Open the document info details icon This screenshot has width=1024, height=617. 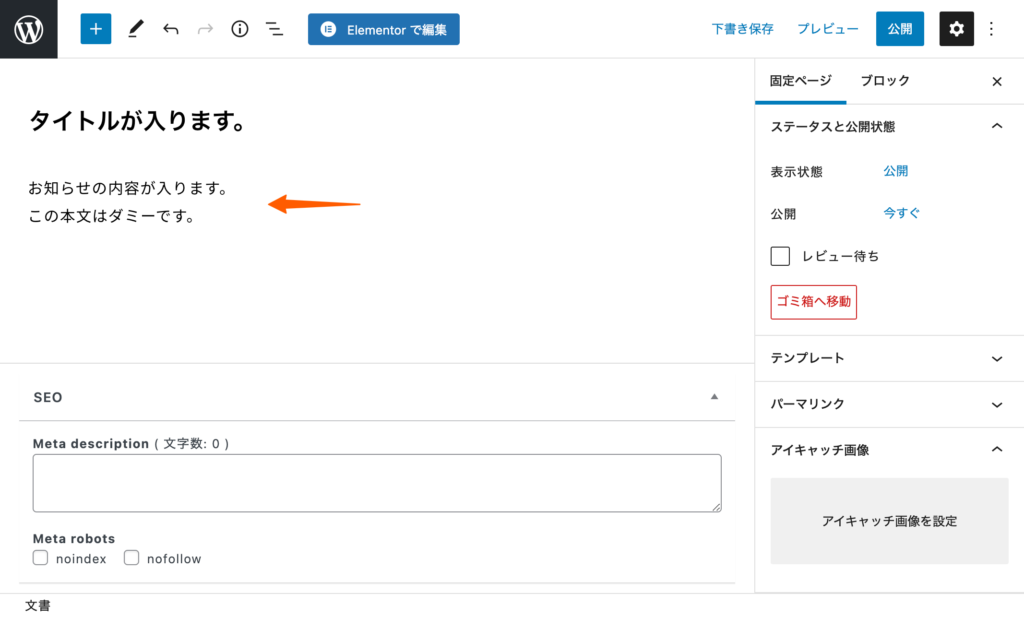(239, 29)
